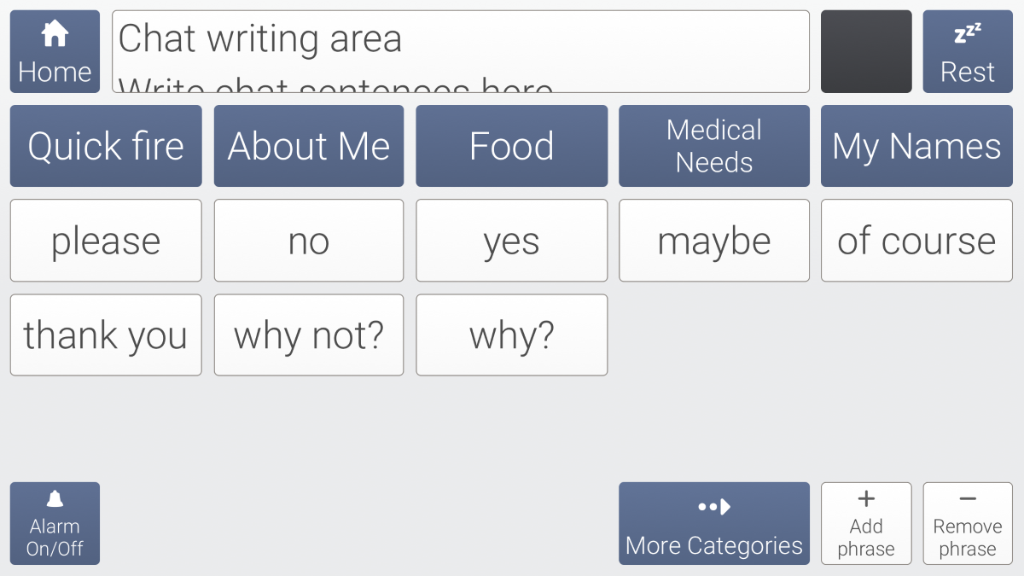Say the phrase "please"

point(106,241)
